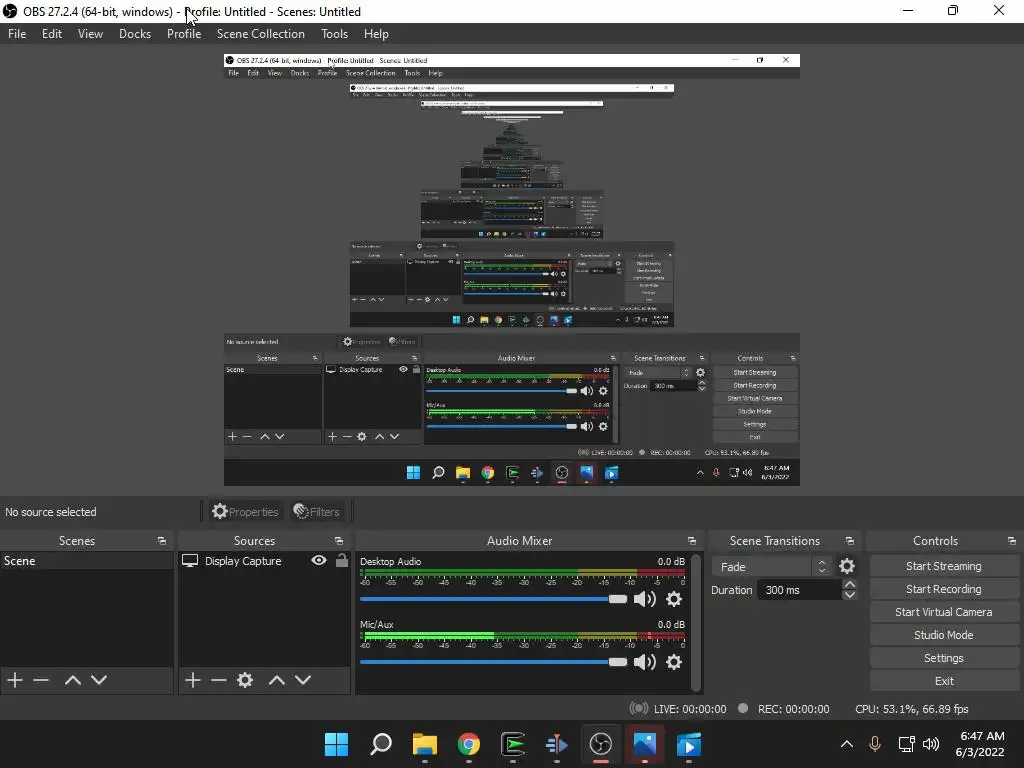Open Photos app from taskbar
This screenshot has width=1024, height=768.
(645, 744)
